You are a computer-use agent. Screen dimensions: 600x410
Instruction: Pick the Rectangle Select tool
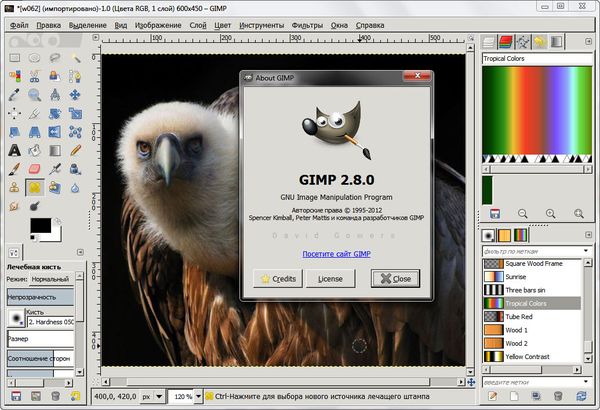[x=14, y=57]
